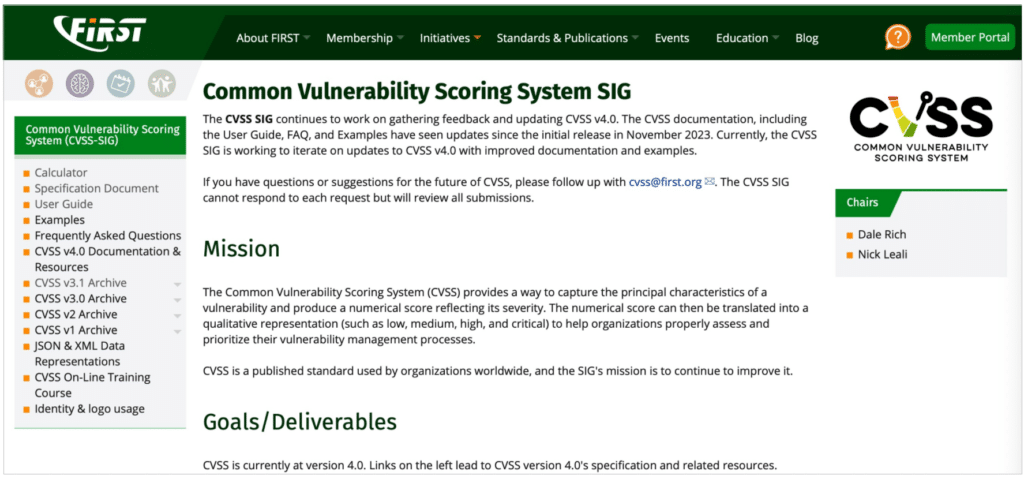Click the orange network circle icon
Viewport: 1024px width, 479px height.
click(x=39, y=84)
